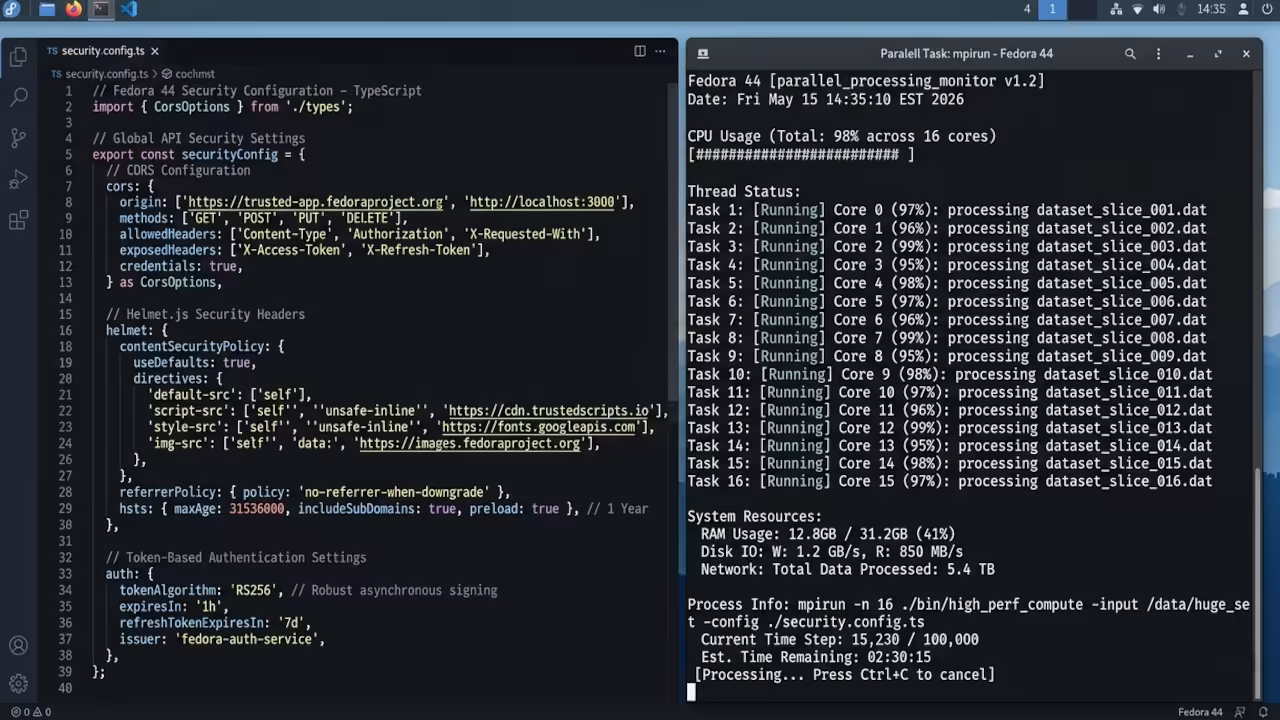Click the 'Network: Total Data Processed' line
The width and height of the screenshot is (1280, 720).
[847, 570]
